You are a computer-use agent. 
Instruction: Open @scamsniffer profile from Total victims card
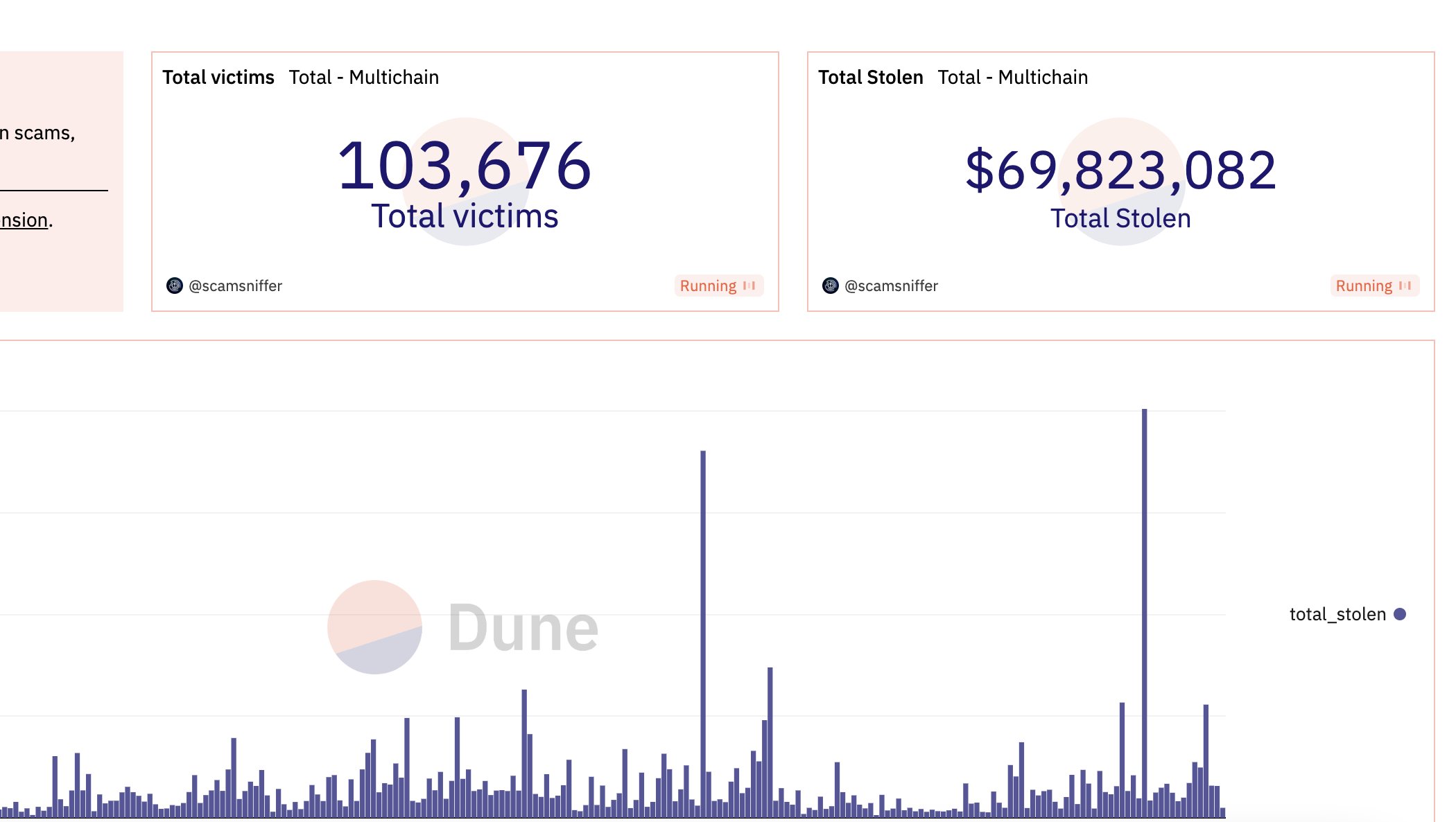235,286
